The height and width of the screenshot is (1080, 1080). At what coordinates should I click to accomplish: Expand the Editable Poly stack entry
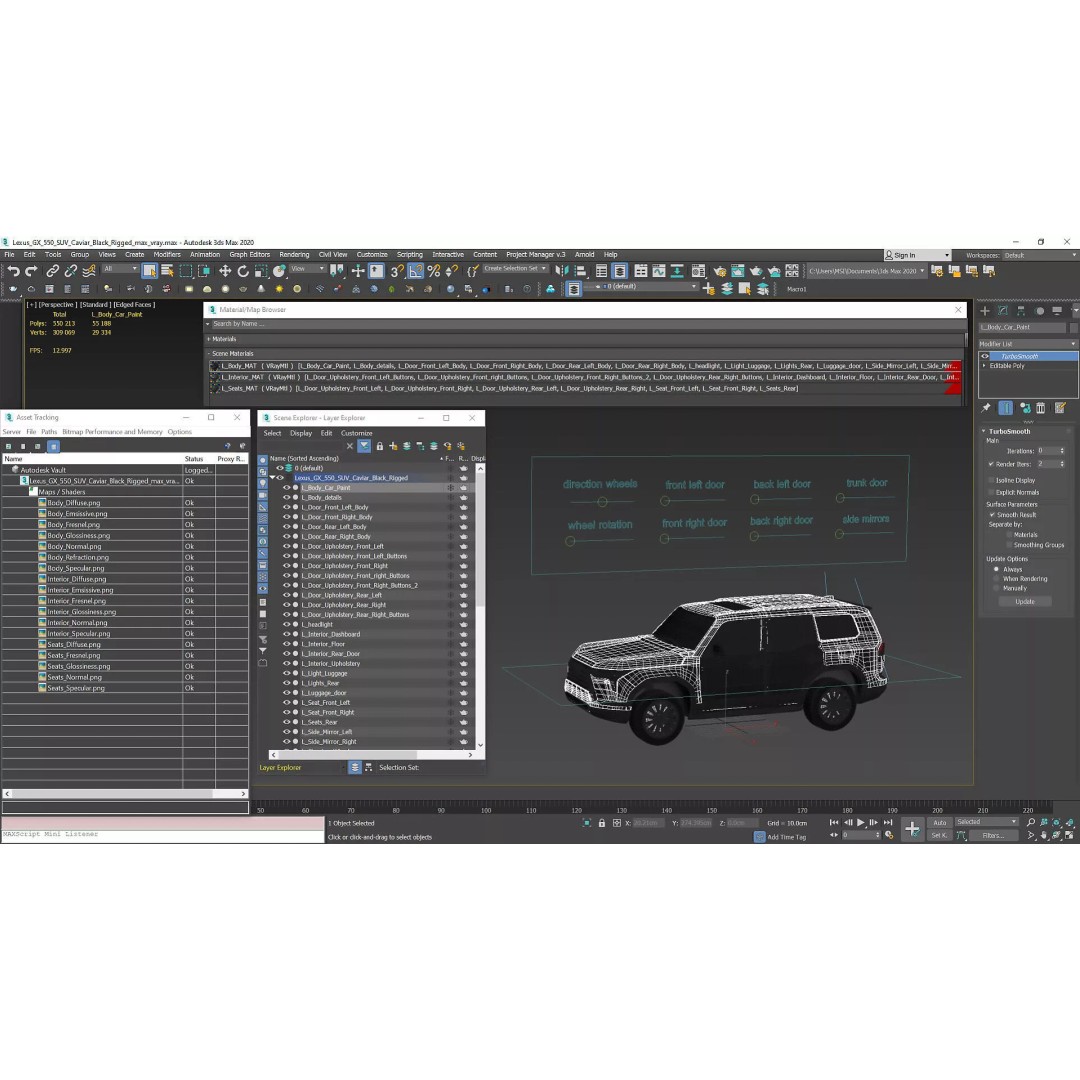pos(984,366)
